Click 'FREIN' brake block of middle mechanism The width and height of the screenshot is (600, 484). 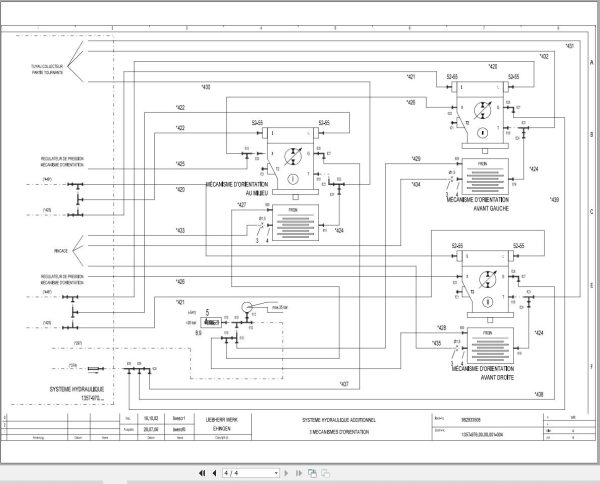(295, 222)
